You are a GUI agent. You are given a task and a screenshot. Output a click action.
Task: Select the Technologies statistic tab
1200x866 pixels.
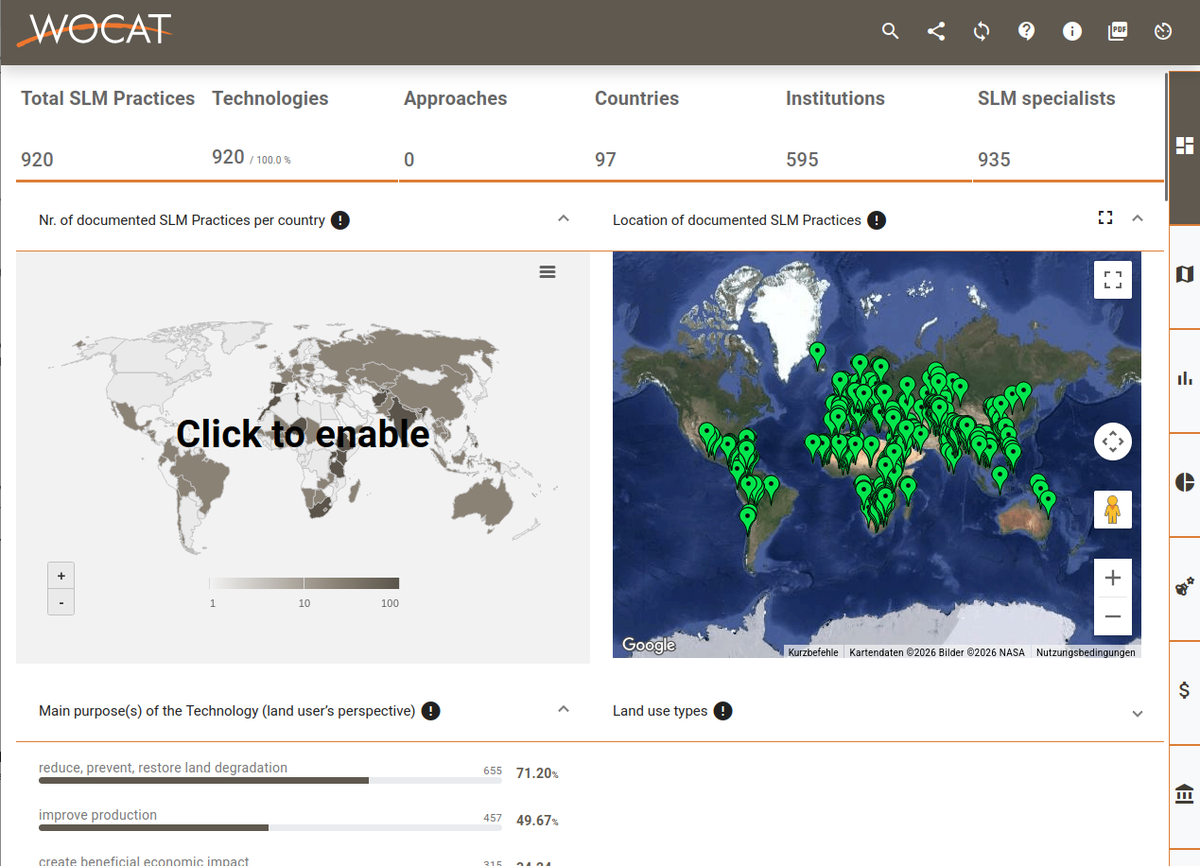click(x=270, y=98)
